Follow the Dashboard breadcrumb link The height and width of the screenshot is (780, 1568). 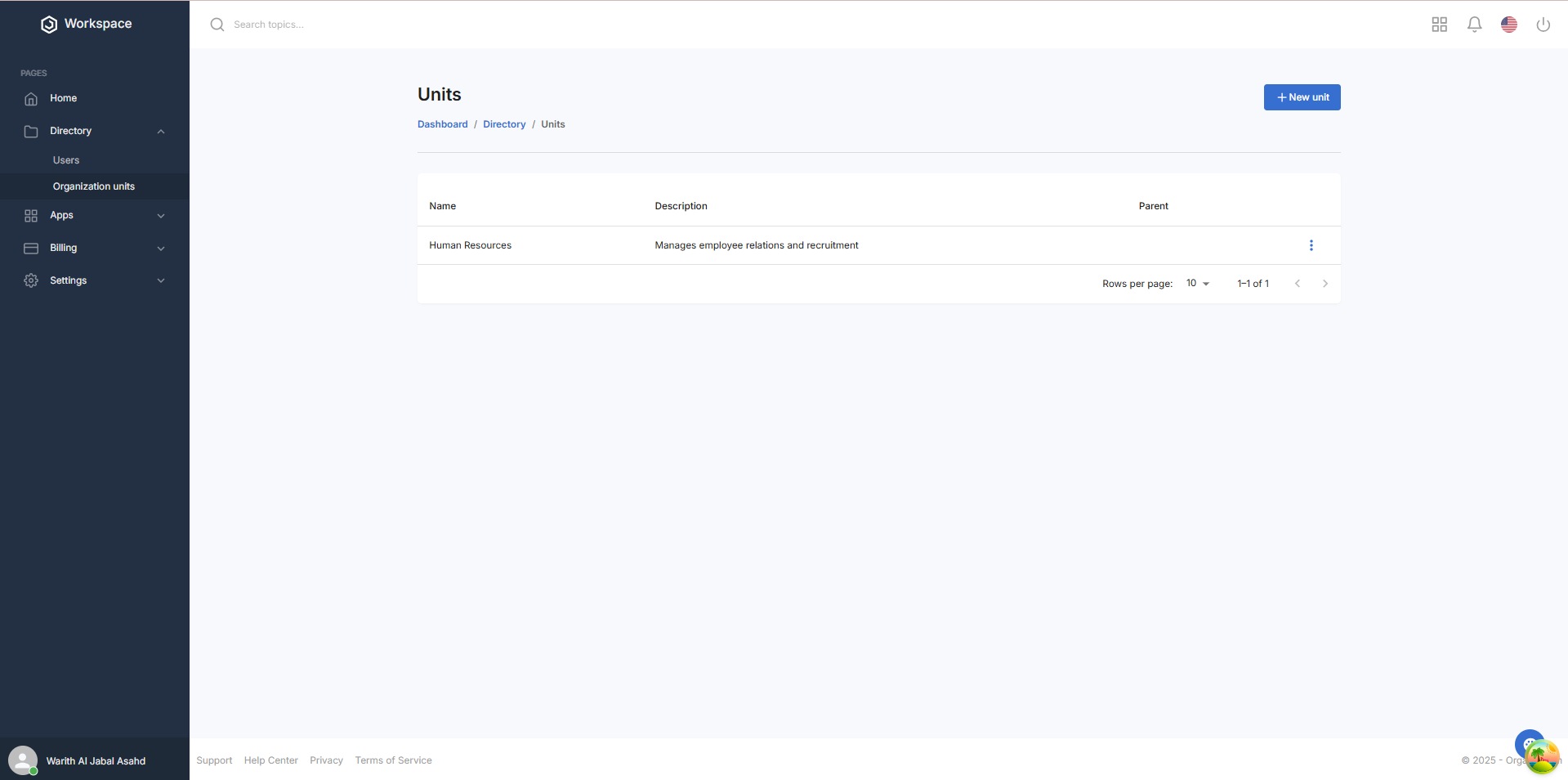click(442, 124)
